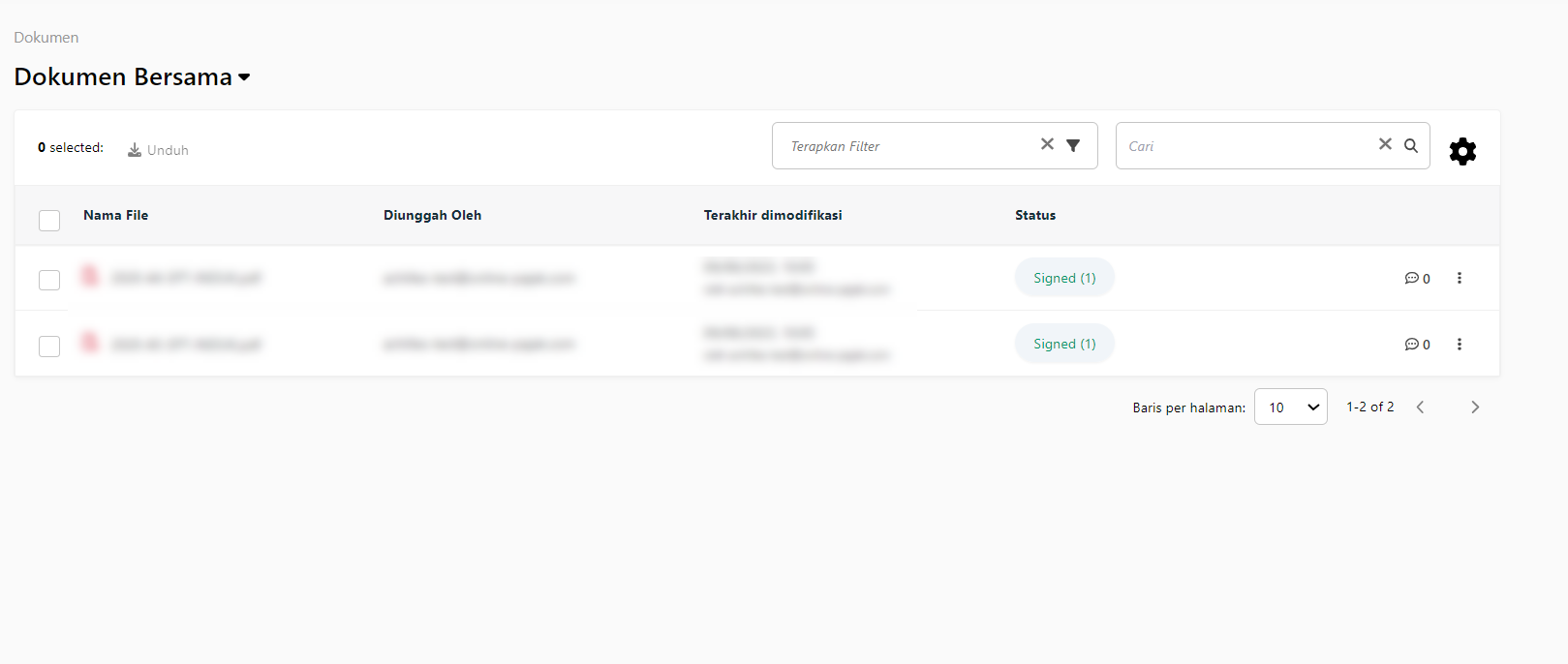Open the Baris per halaman dropdown
This screenshot has height=664, width=1568.
click(x=1290, y=407)
